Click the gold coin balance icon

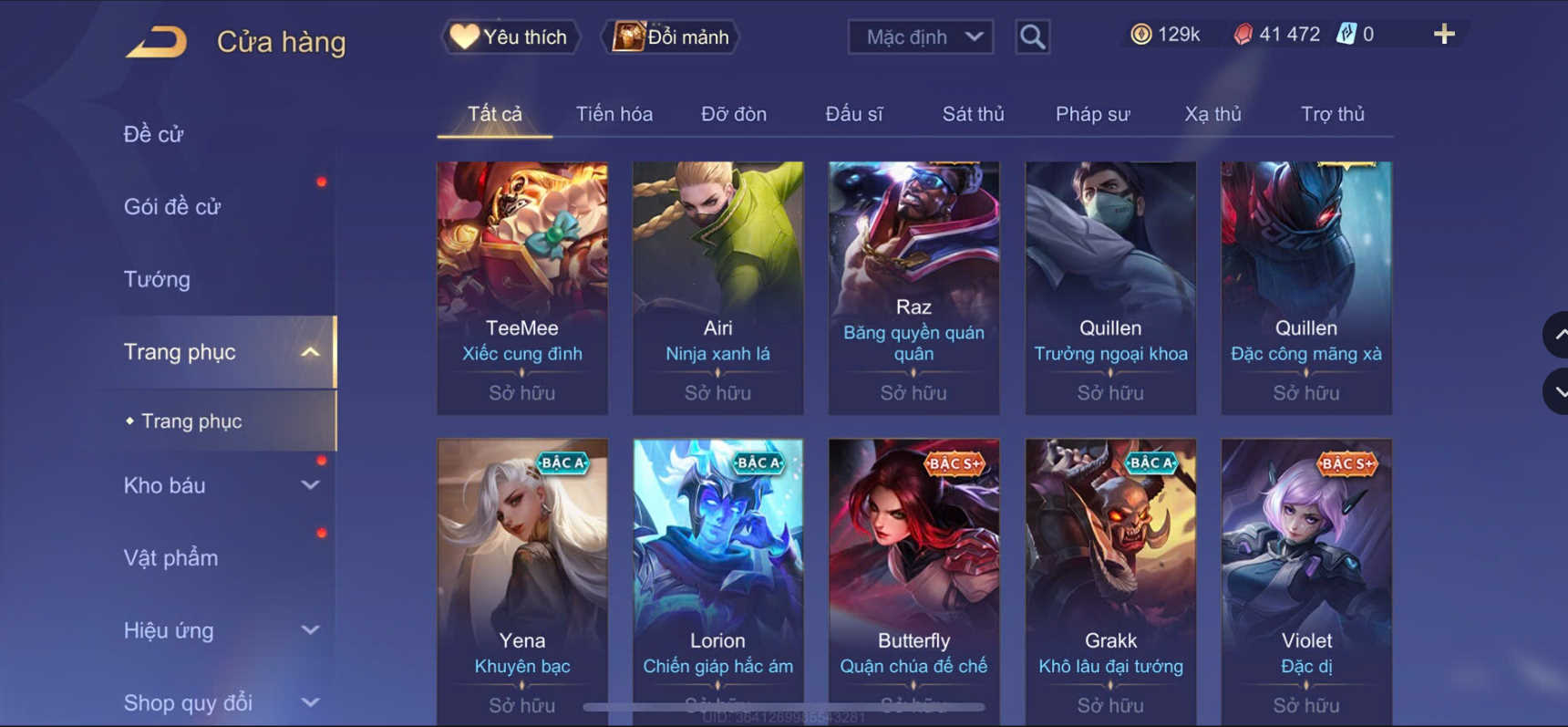click(x=1140, y=35)
